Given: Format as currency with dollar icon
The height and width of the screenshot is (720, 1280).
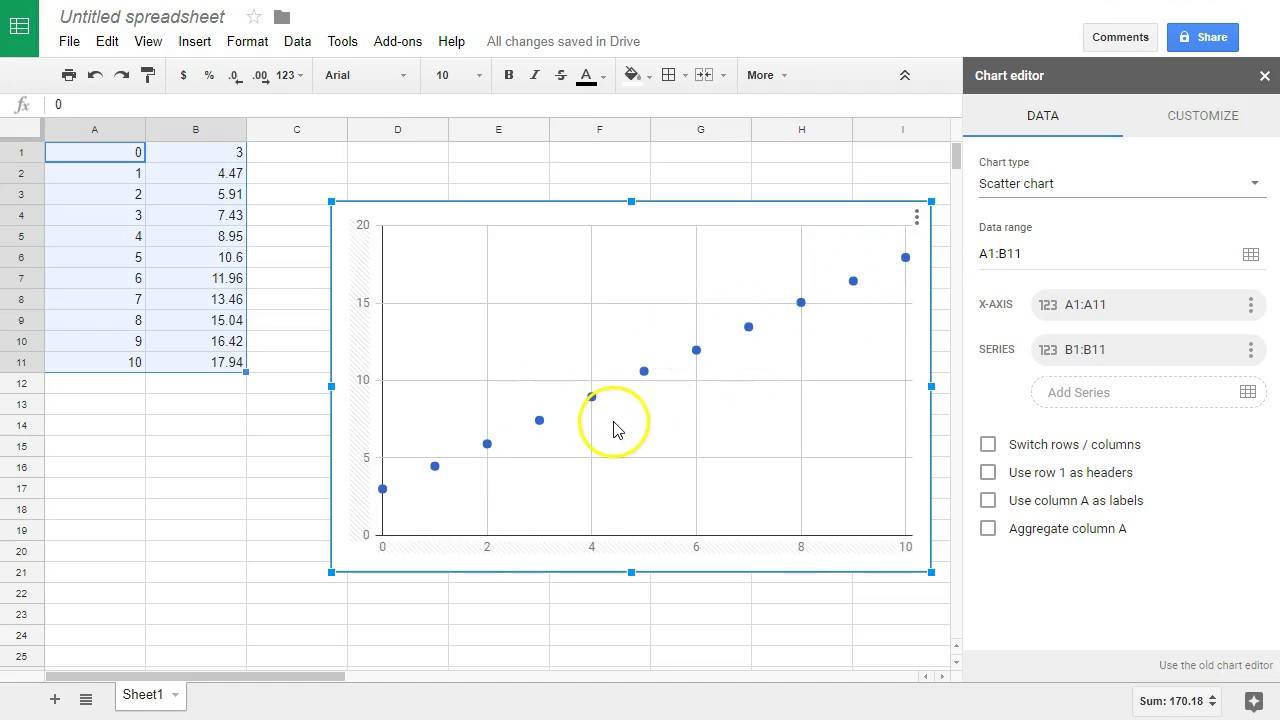Looking at the screenshot, I should [x=183, y=75].
